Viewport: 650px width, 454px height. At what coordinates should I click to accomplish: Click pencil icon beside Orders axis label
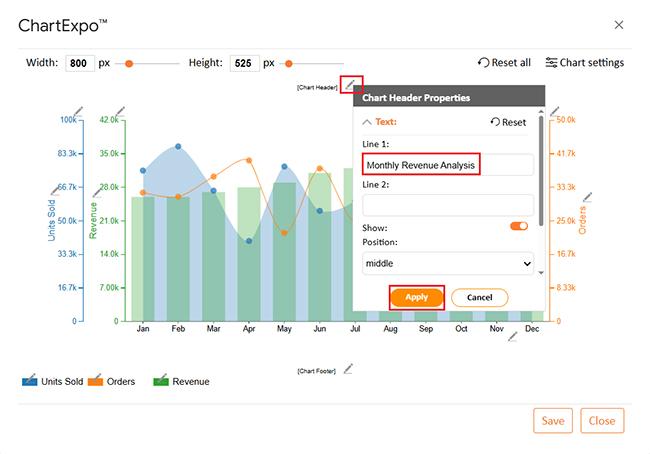pyautogui.click(x=588, y=196)
